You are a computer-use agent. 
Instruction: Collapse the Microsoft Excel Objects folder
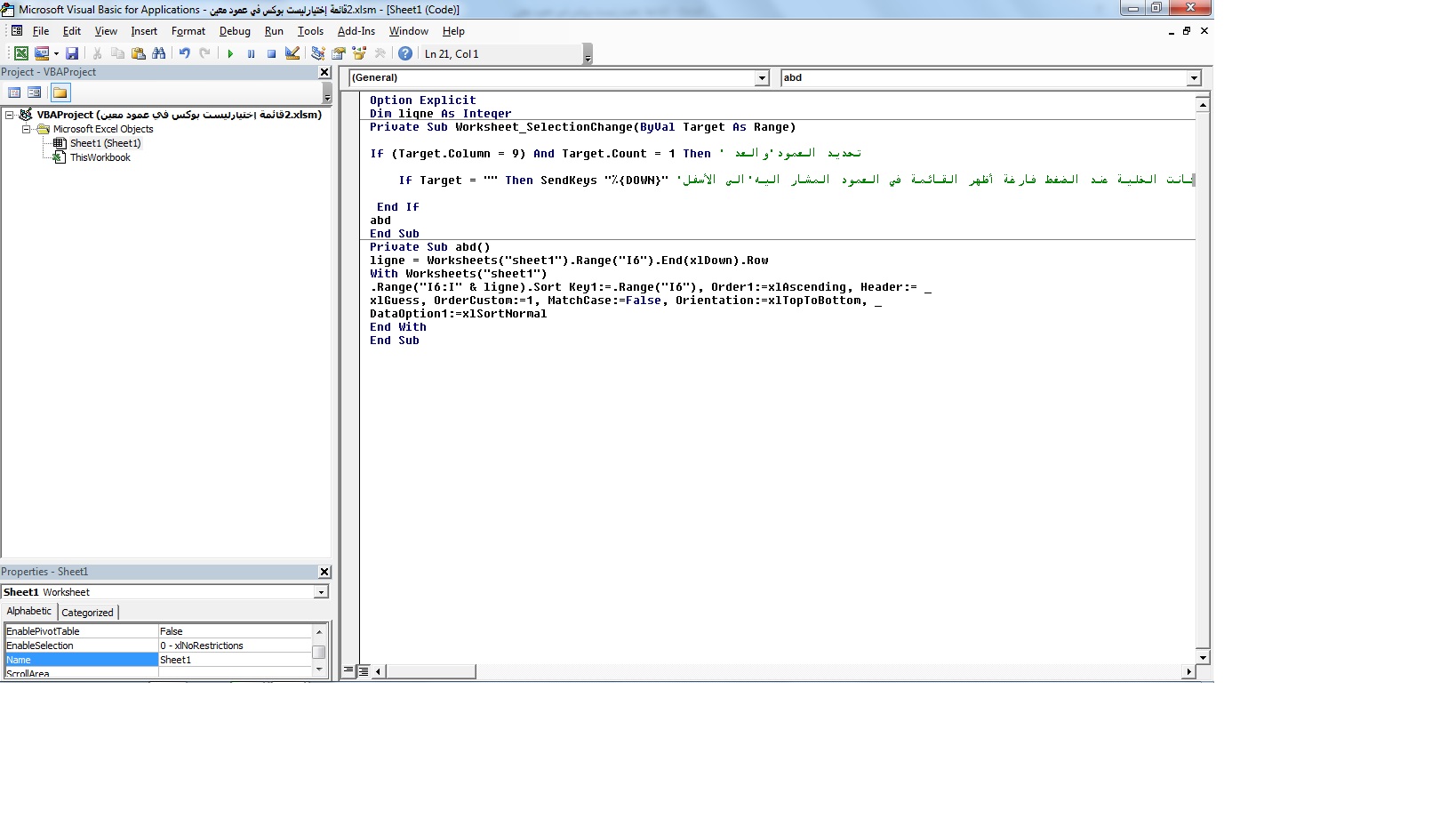click(x=27, y=129)
